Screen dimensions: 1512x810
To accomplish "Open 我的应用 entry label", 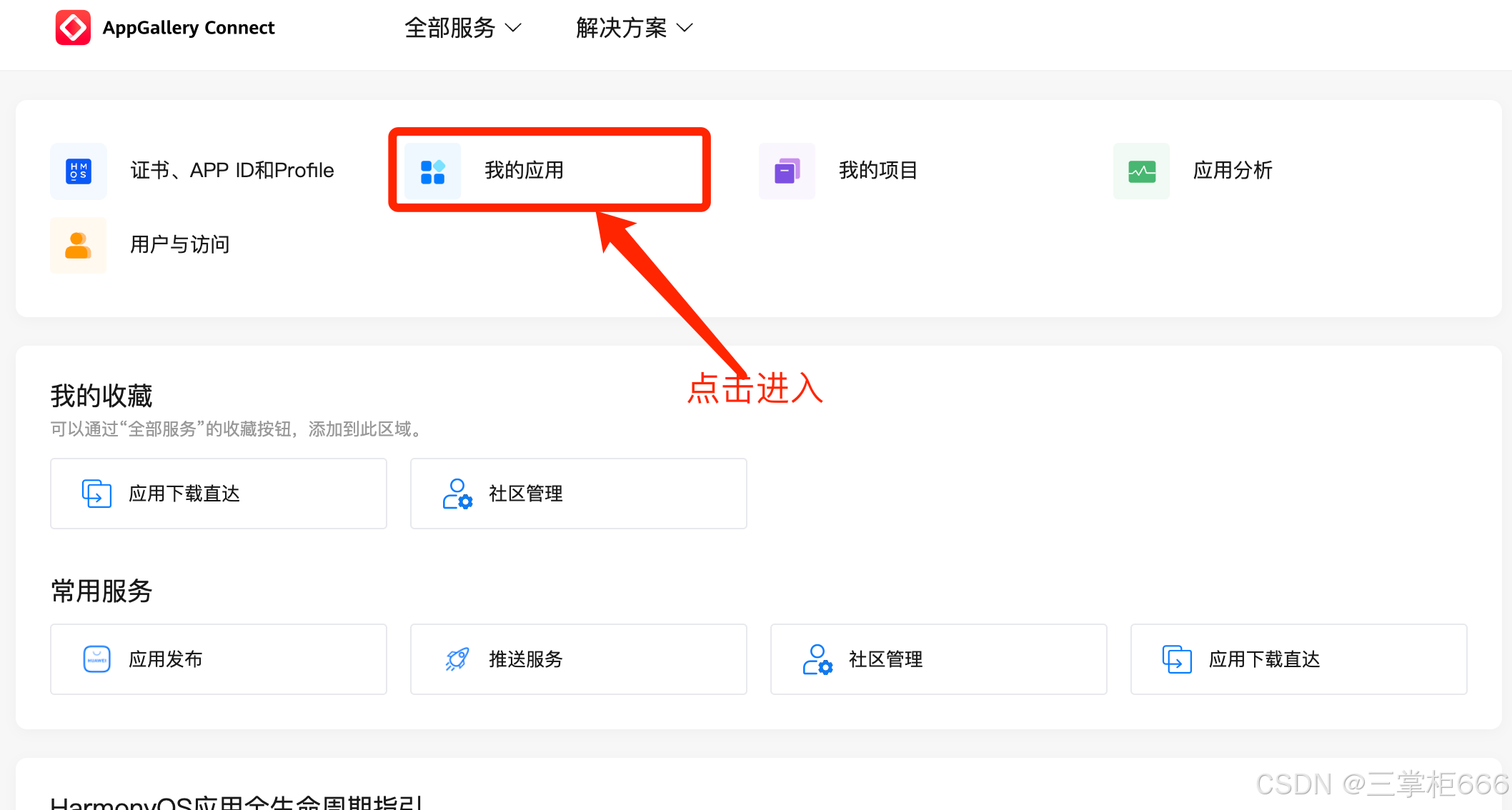I will [524, 170].
